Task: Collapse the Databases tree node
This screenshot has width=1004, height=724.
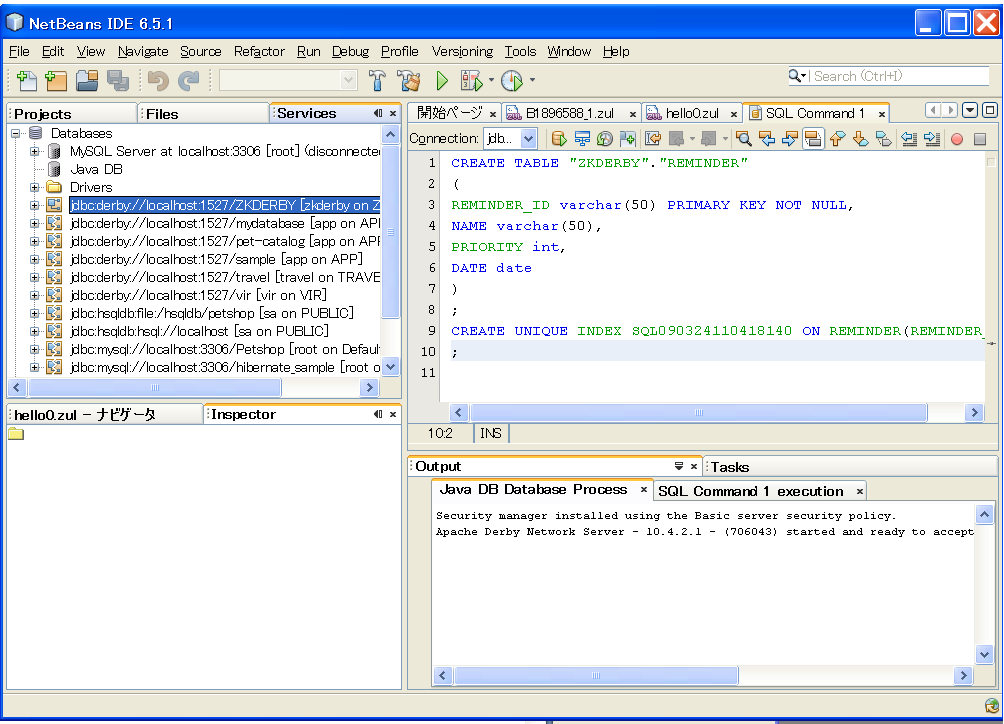Action: click(x=15, y=133)
